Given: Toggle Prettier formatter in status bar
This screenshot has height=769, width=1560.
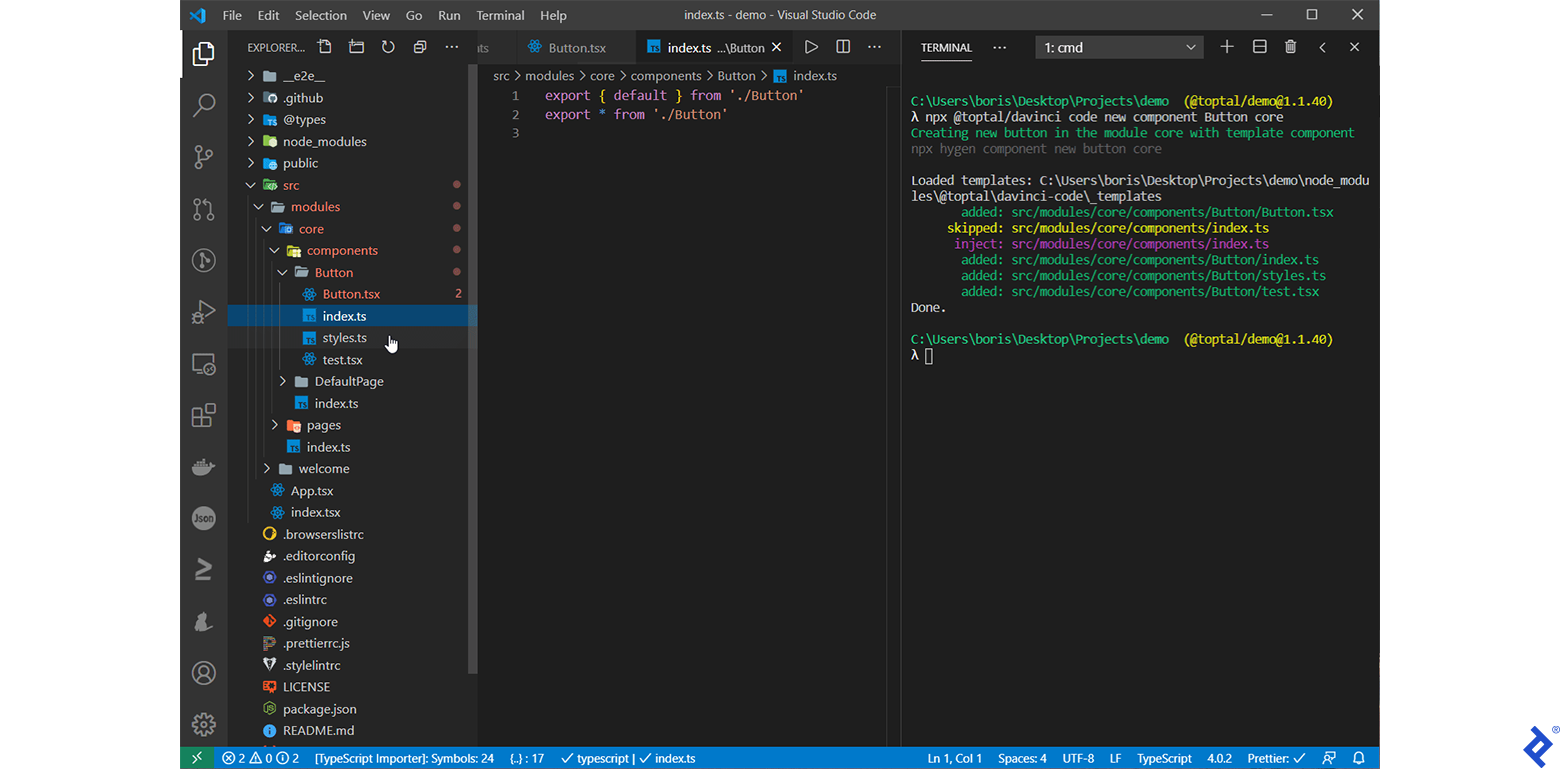Looking at the screenshot, I should coord(1278,758).
